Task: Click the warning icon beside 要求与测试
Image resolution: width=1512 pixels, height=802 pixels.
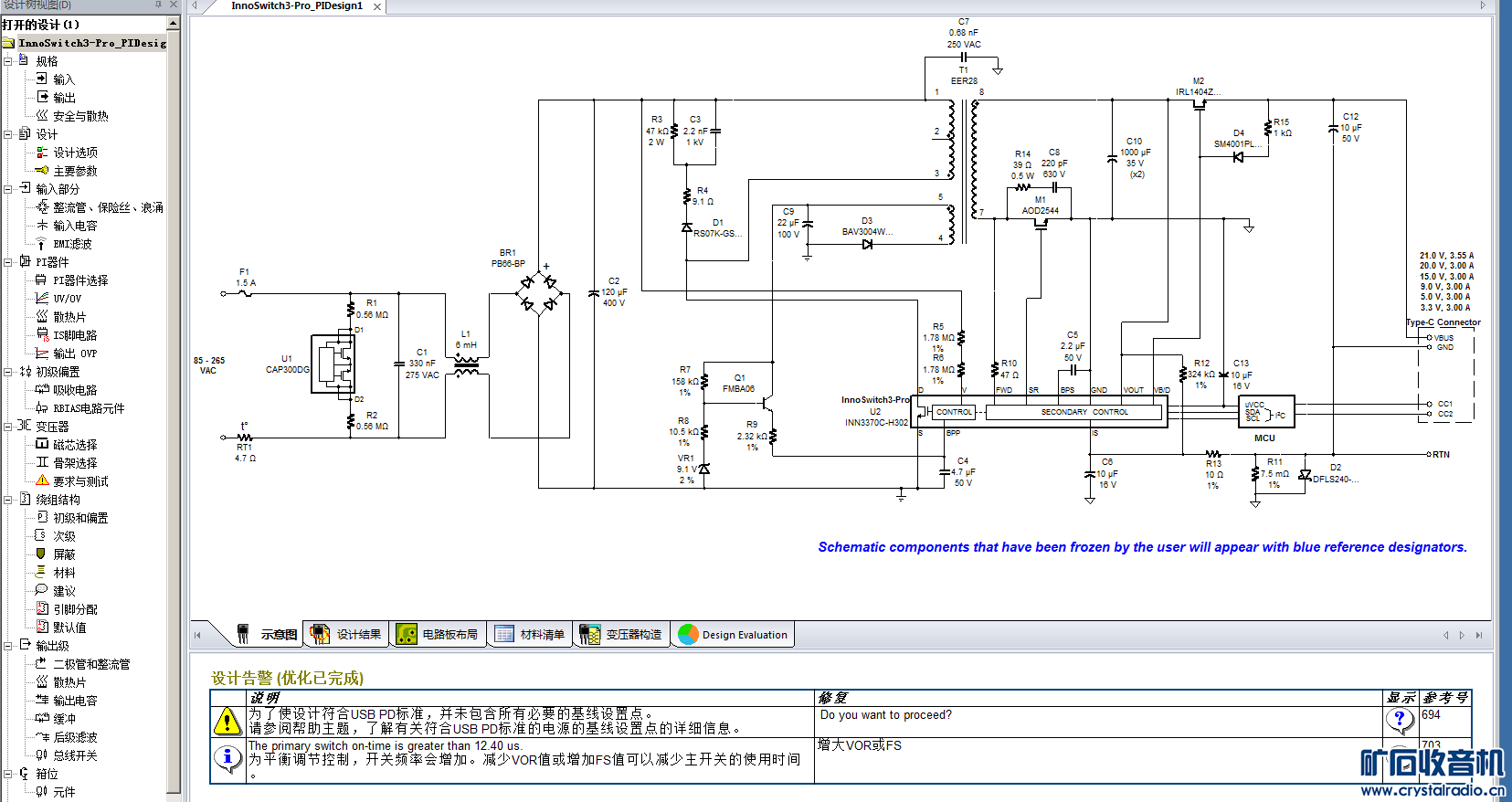Action: click(x=42, y=480)
